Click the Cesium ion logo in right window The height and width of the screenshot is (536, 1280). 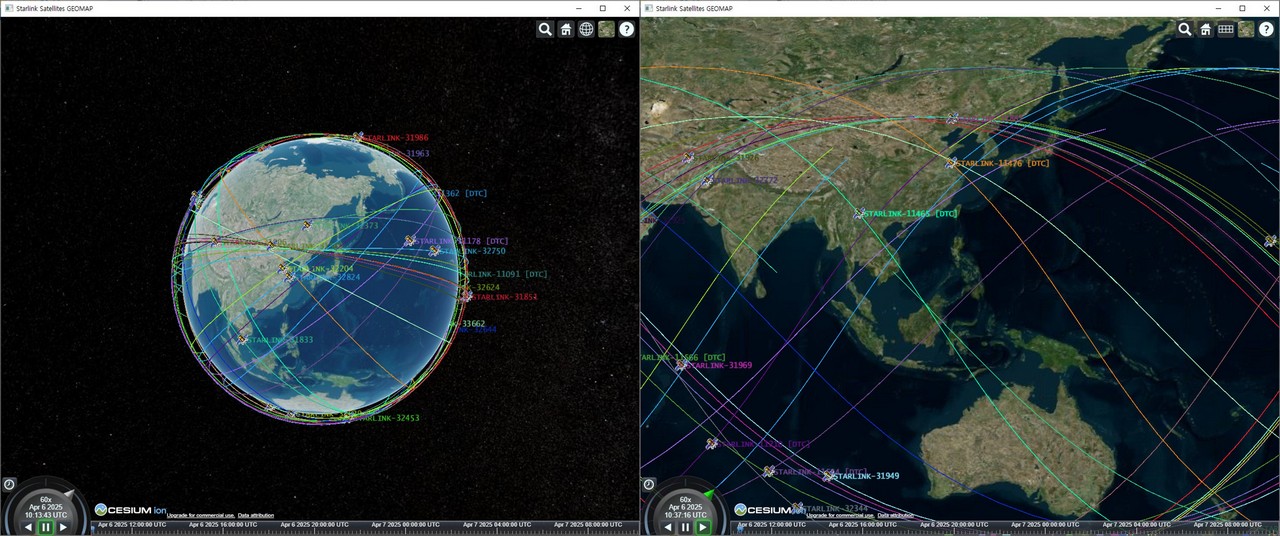[x=770, y=509]
